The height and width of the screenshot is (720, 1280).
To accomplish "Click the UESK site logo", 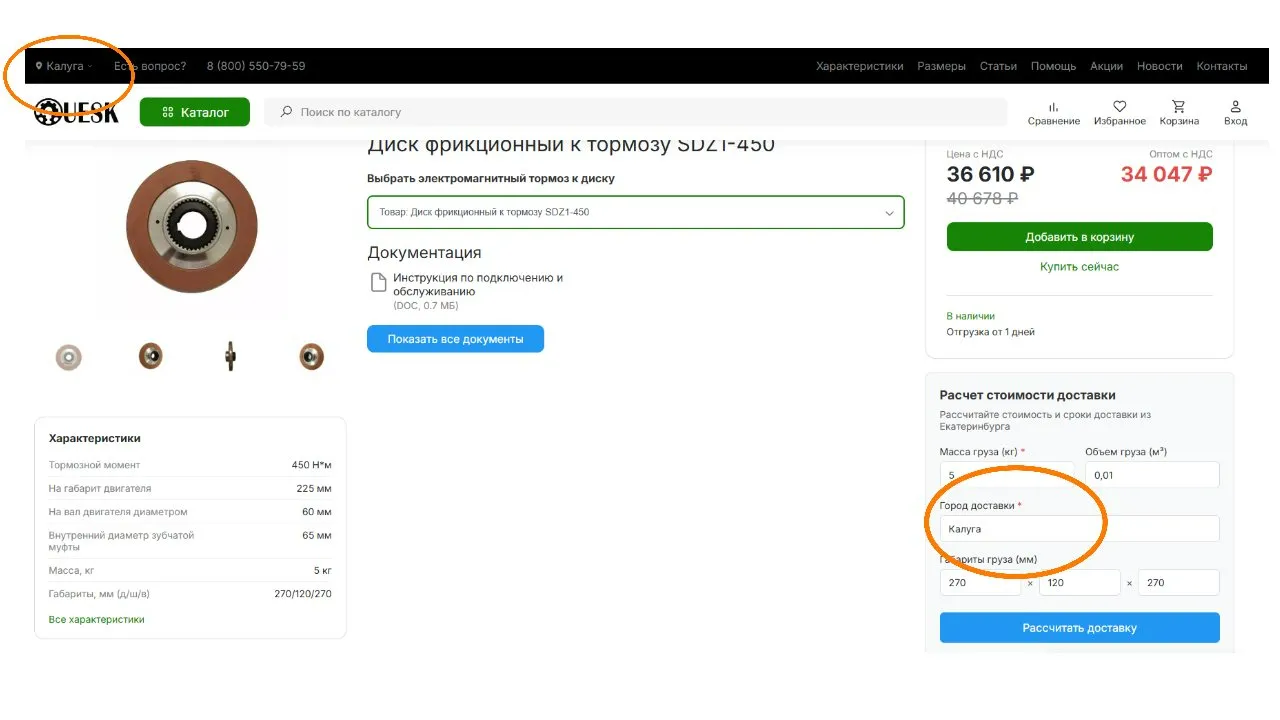I will [x=76, y=112].
